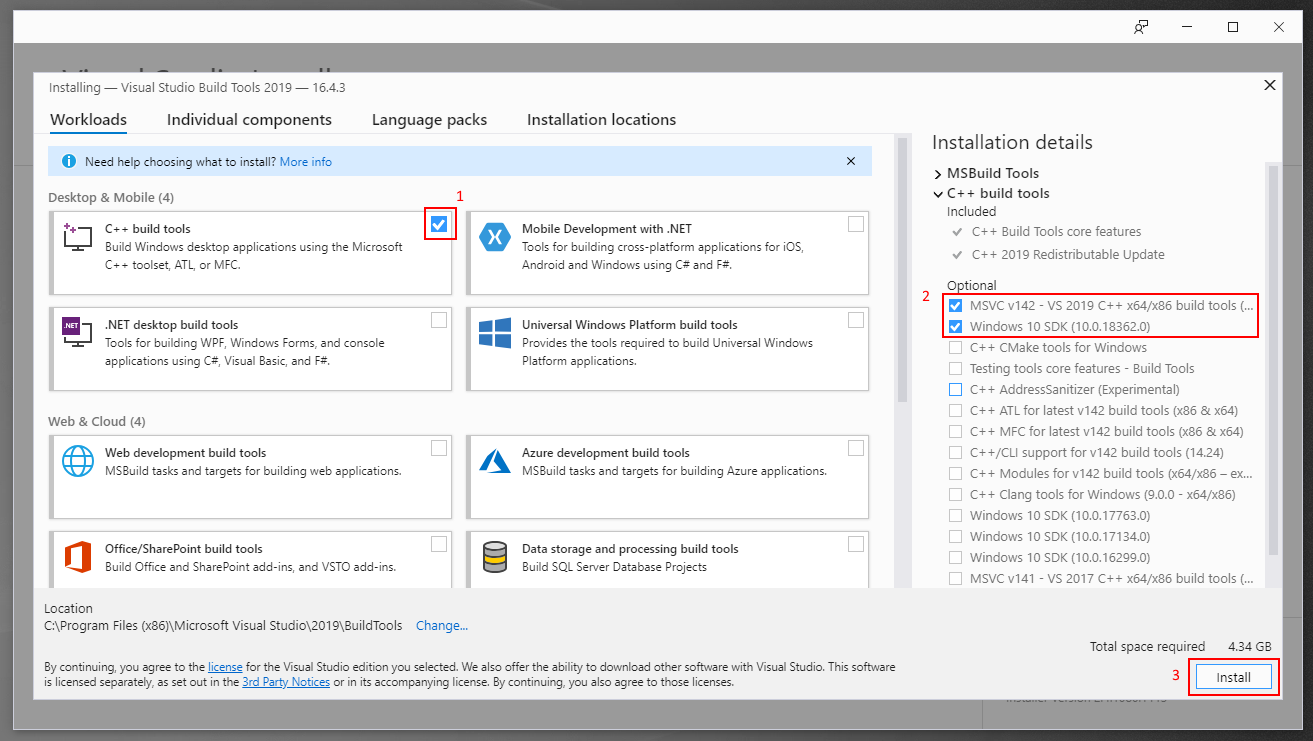Uncheck Windows 10 SDK (10.0.18362.0) option

point(956,327)
